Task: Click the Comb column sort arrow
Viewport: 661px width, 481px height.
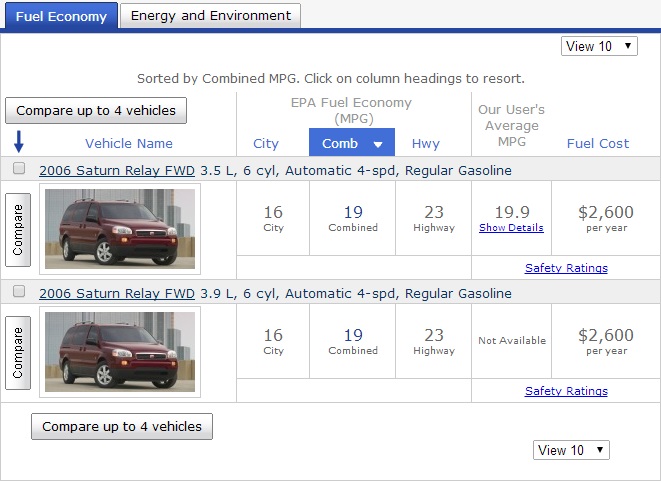Action: coord(378,144)
